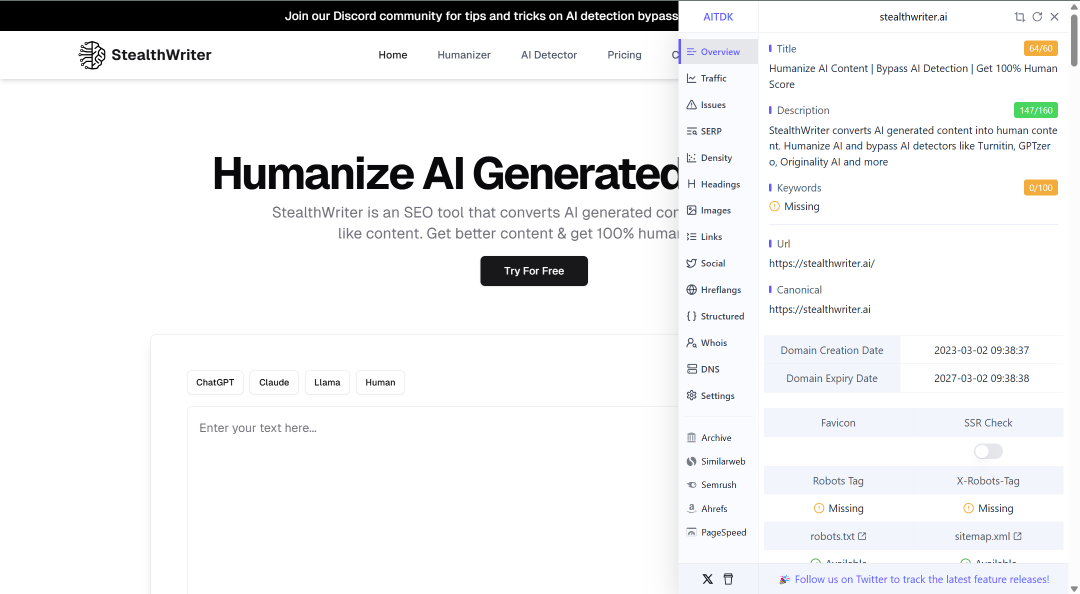The height and width of the screenshot is (594, 1080).
Task: Click the Semrush icon
Action: tap(692, 485)
